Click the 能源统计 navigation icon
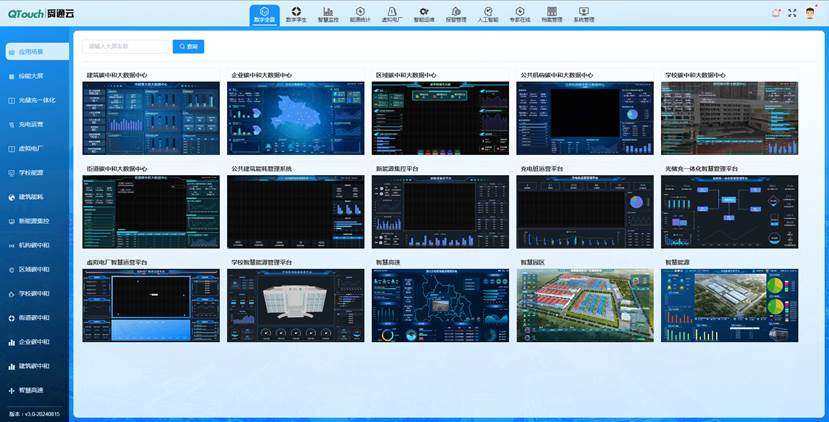Image resolution: width=829 pixels, height=422 pixels. pyautogui.click(x=360, y=14)
